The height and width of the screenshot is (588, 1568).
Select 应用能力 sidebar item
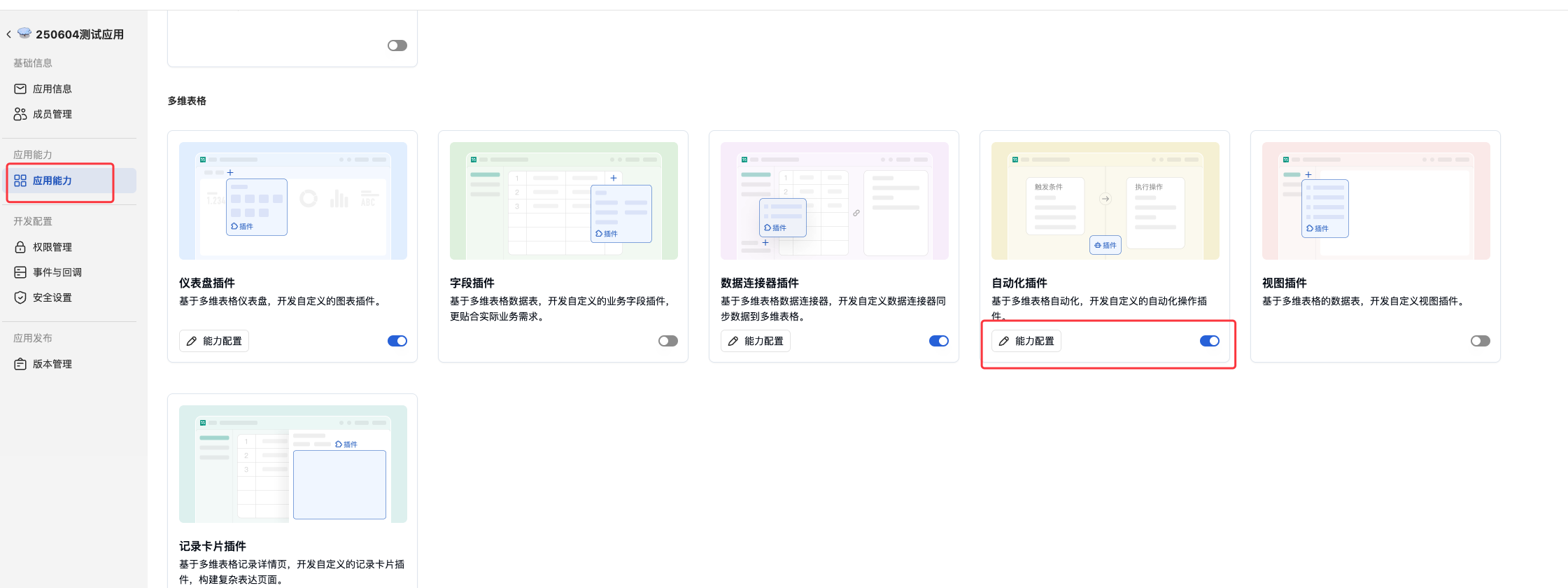[x=52, y=181]
